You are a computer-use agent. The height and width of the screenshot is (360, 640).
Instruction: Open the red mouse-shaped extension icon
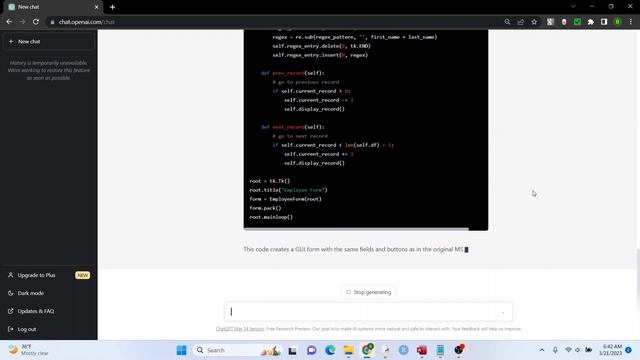pos(564,22)
